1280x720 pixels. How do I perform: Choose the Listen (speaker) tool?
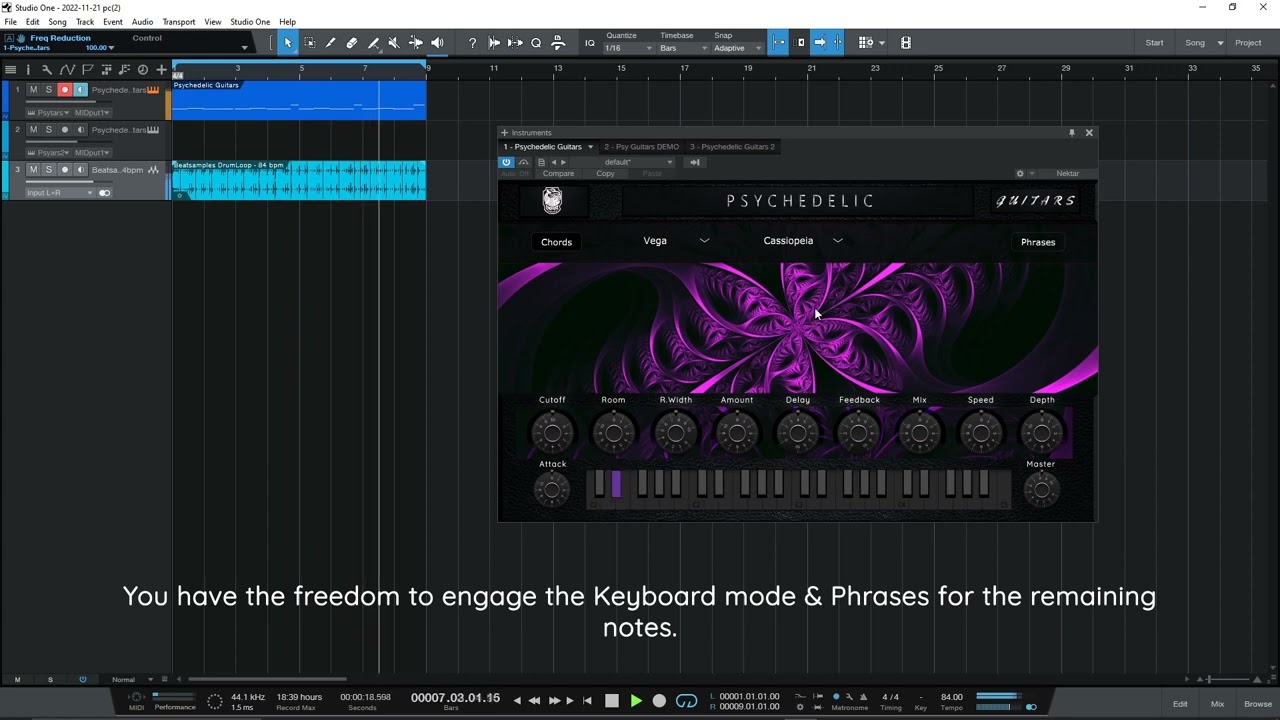pyautogui.click(x=437, y=43)
